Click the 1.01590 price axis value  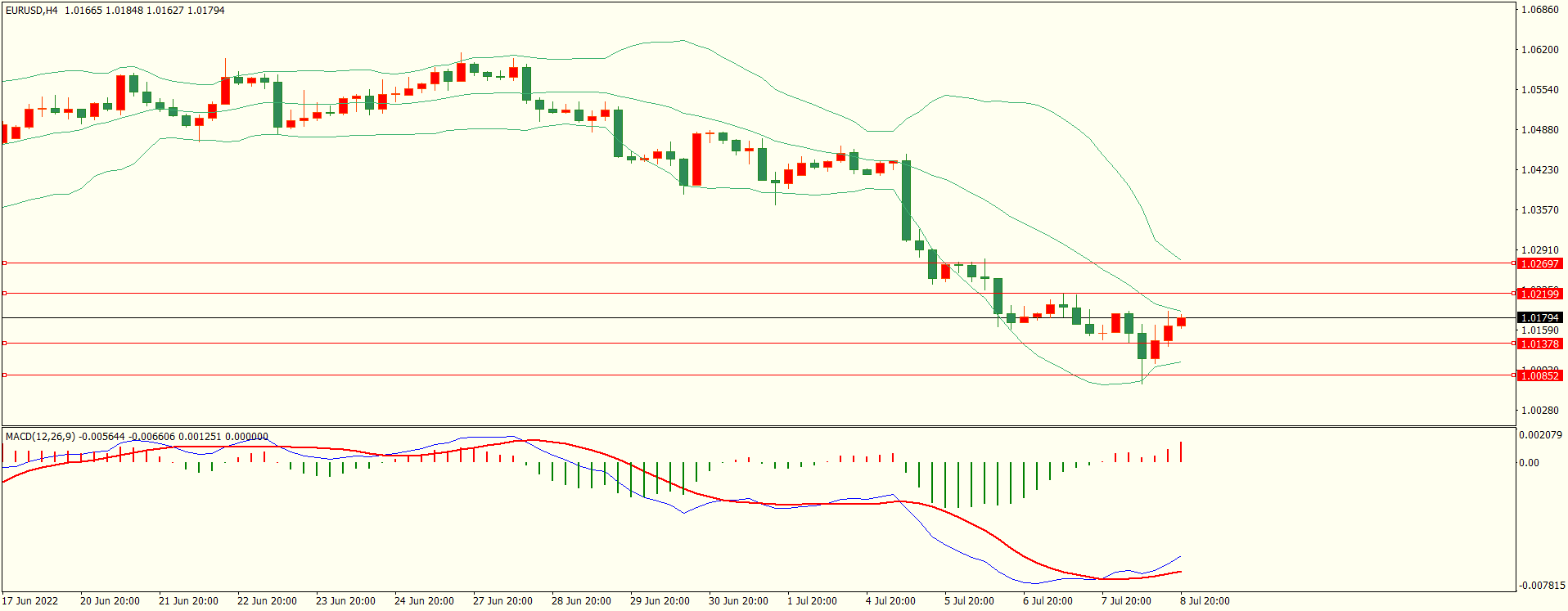(x=1539, y=330)
